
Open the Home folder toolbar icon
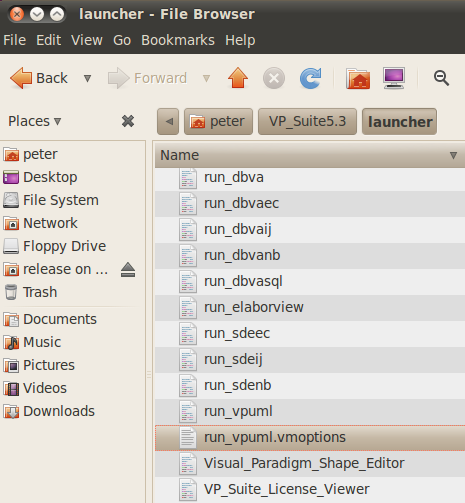(x=358, y=78)
